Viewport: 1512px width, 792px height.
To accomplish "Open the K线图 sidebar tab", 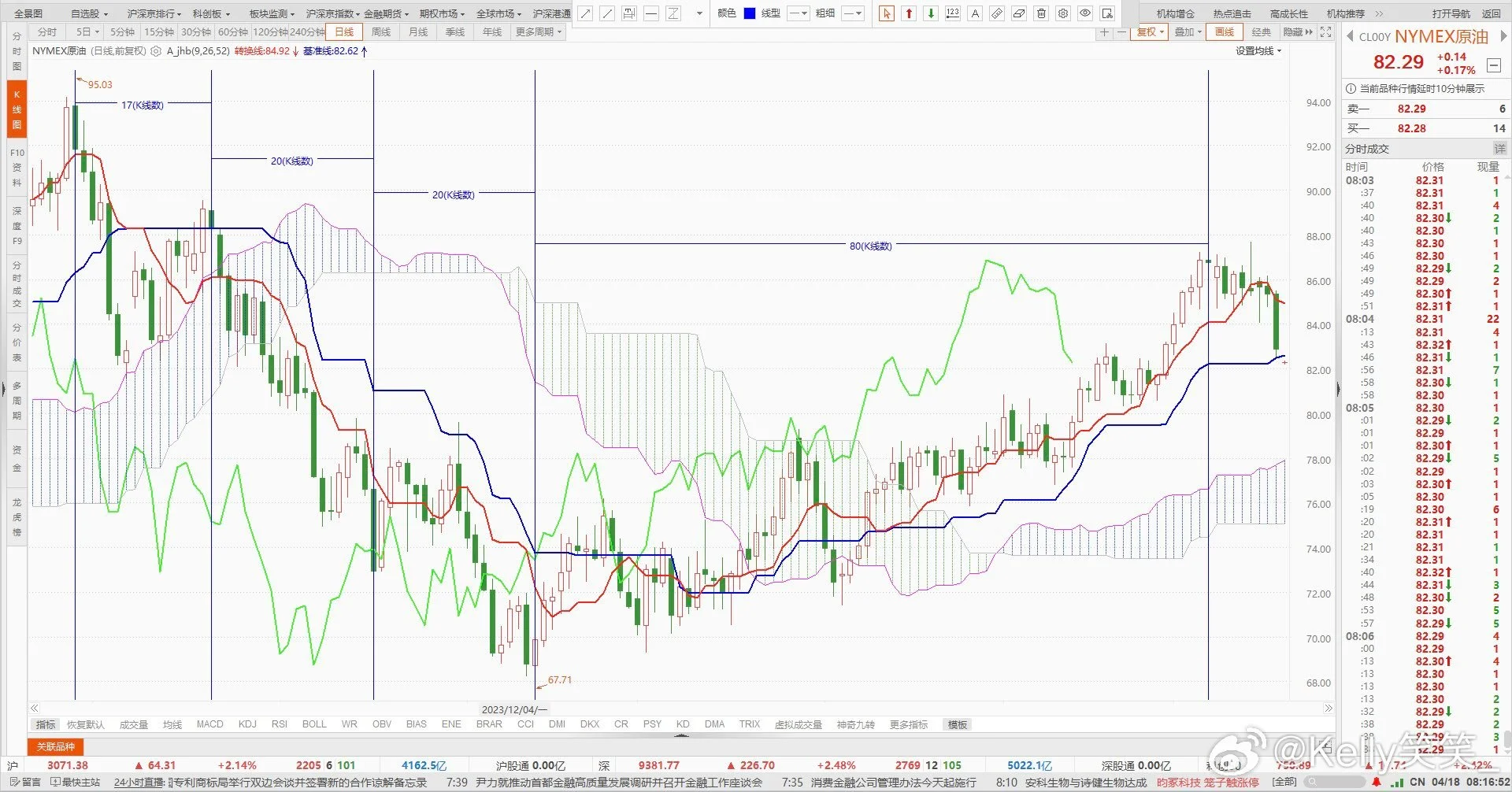I will [17, 109].
